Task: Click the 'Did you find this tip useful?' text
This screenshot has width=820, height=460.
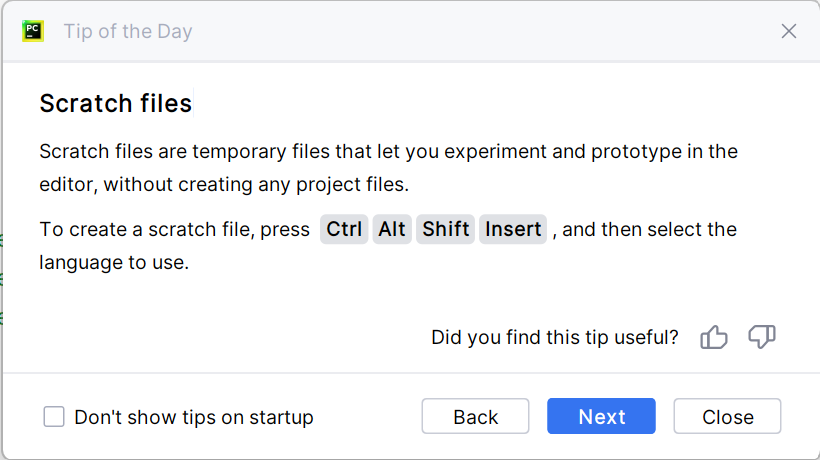Action: (555, 338)
